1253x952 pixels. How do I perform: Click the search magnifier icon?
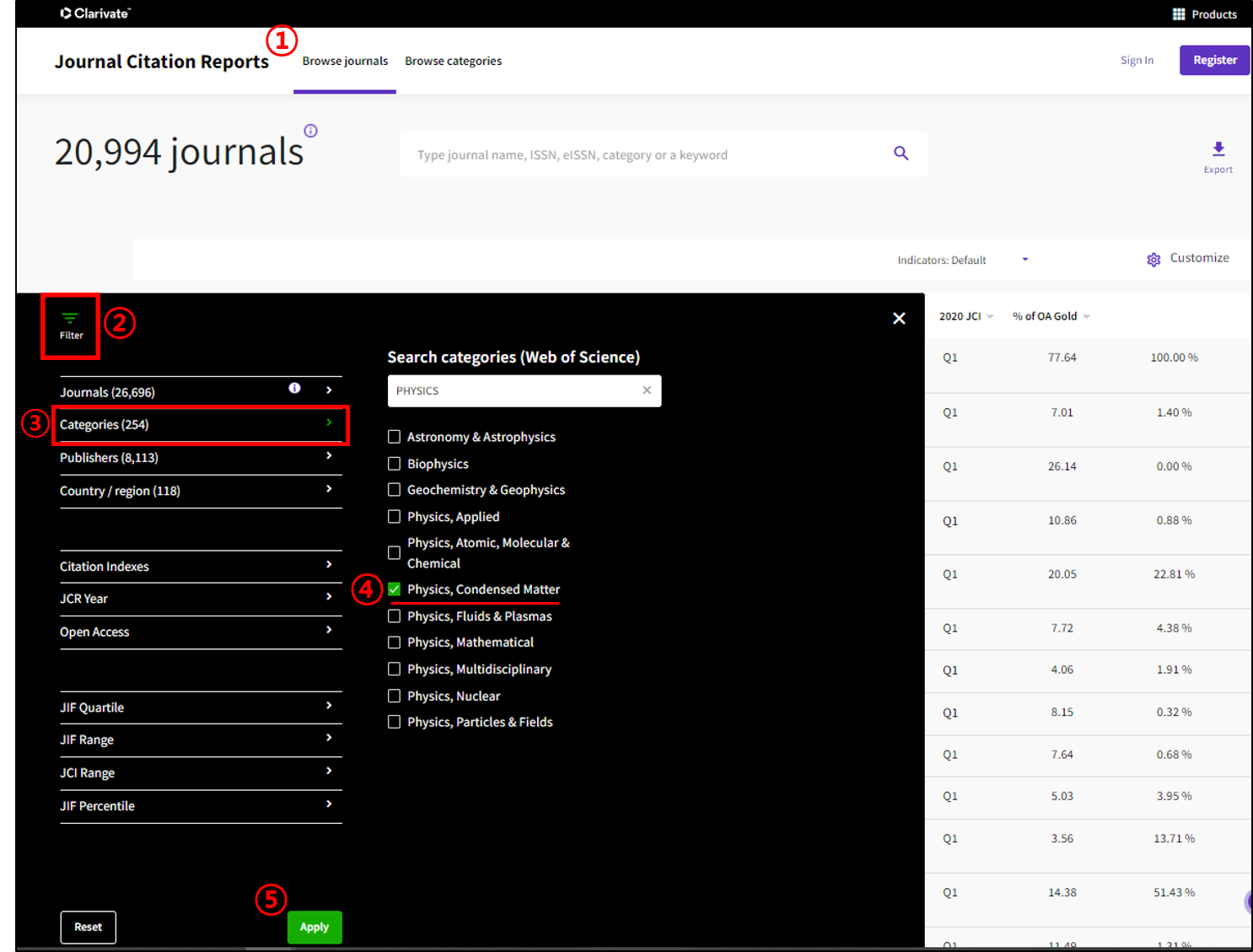[x=901, y=153]
